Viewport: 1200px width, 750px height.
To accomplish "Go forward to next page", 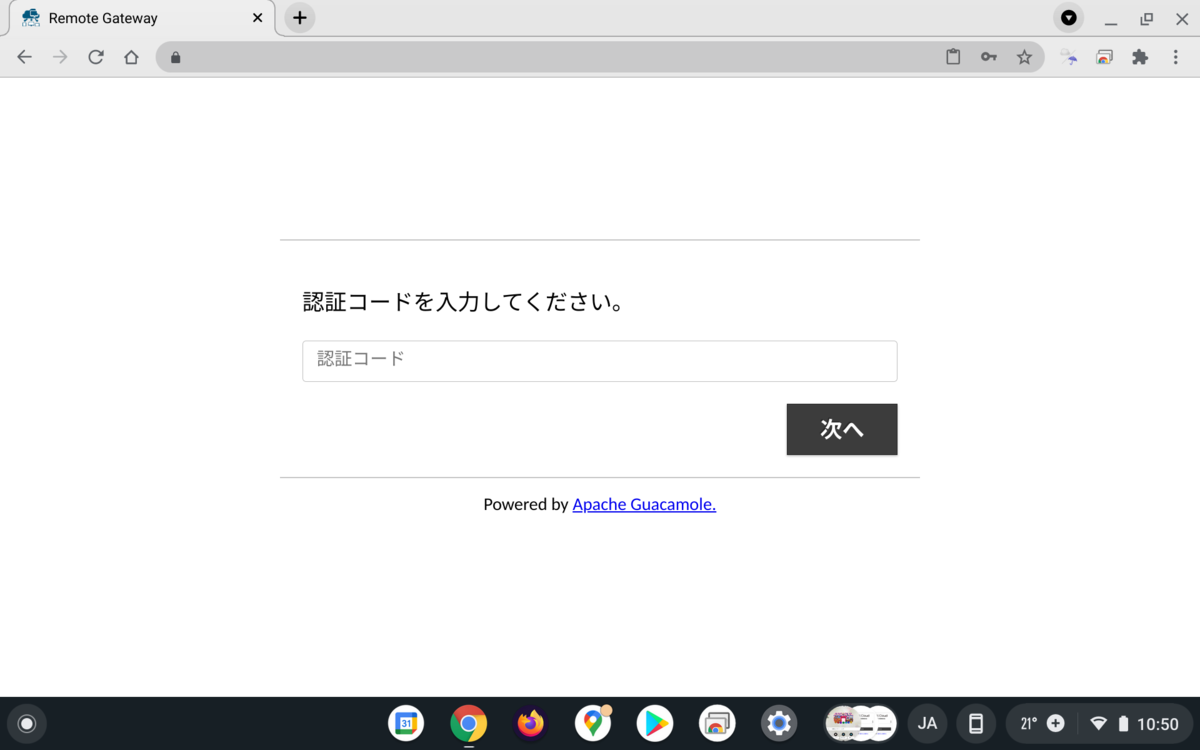I will (x=60, y=57).
